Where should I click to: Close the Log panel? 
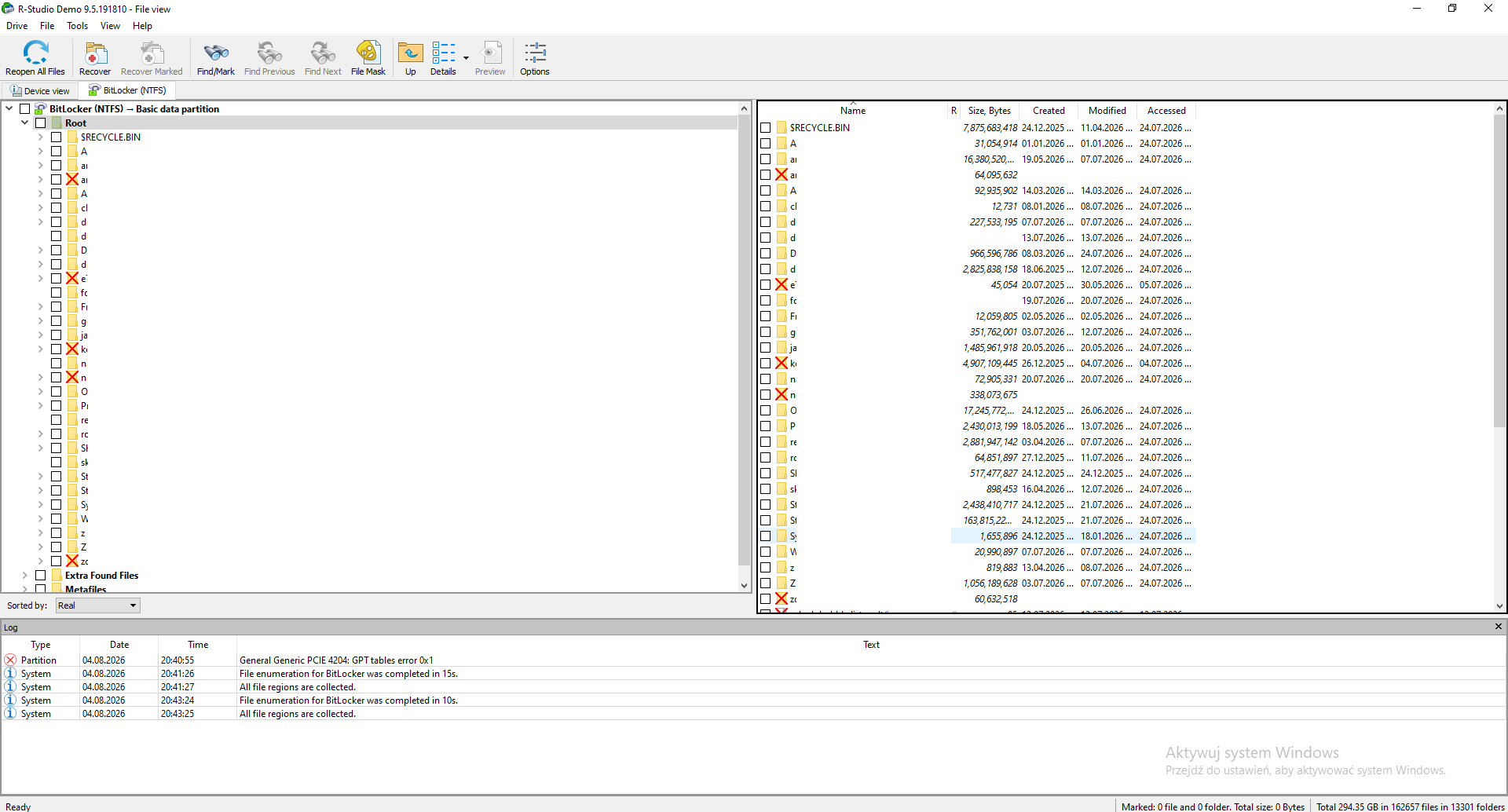point(1498,626)
